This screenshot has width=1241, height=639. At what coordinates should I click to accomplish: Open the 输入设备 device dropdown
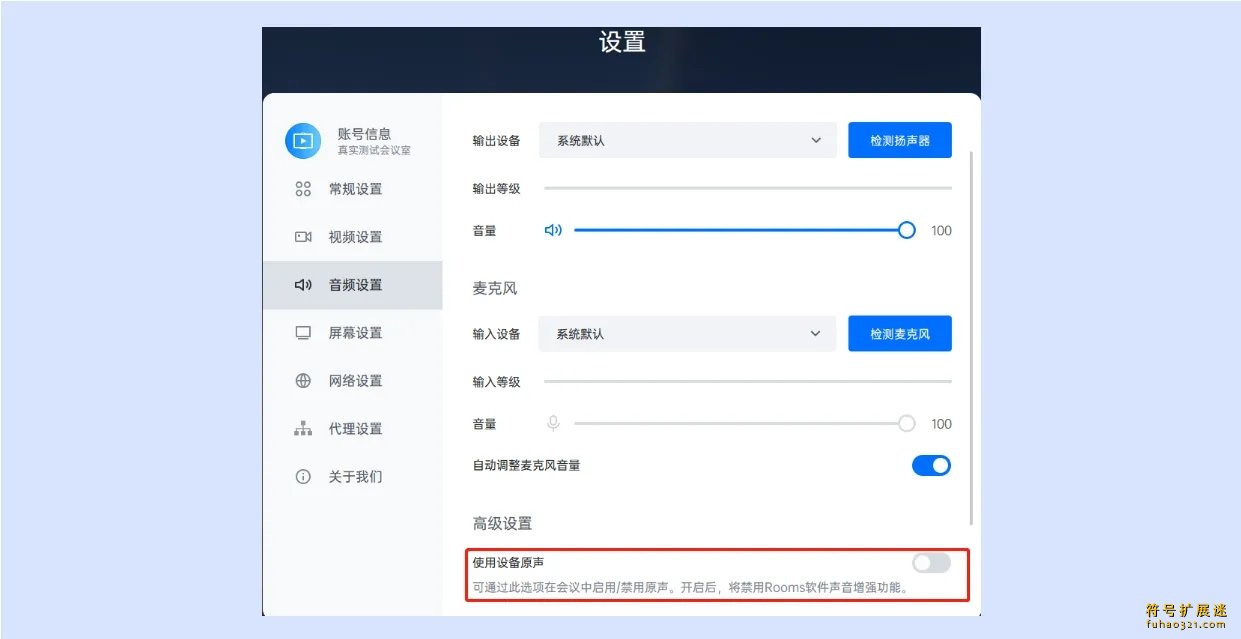point(687,333)
